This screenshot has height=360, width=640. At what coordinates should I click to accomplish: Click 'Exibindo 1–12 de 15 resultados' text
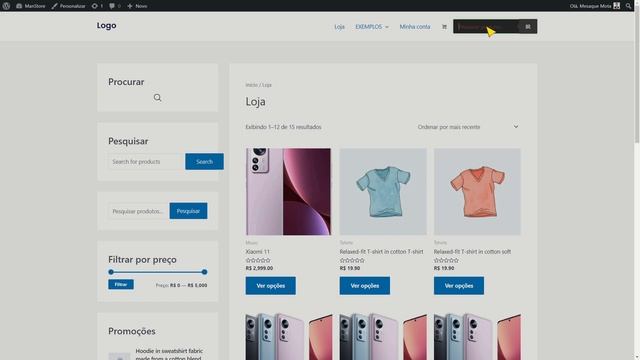coord(283,127)
